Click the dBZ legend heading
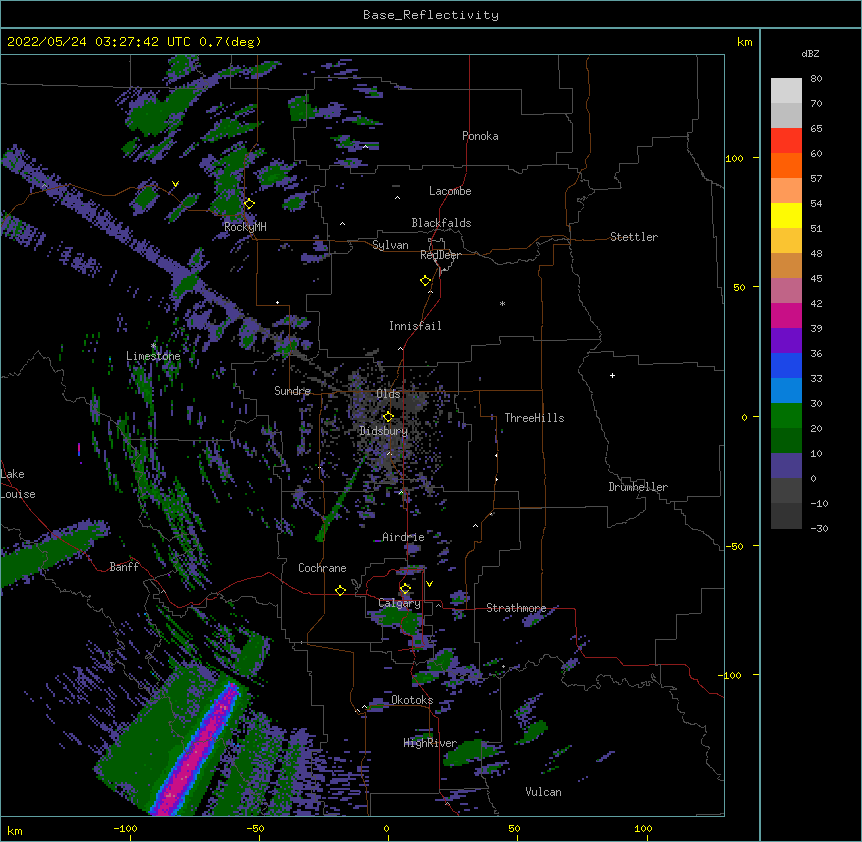This screenshot has height=842, width=862. [x=810, y=54]
